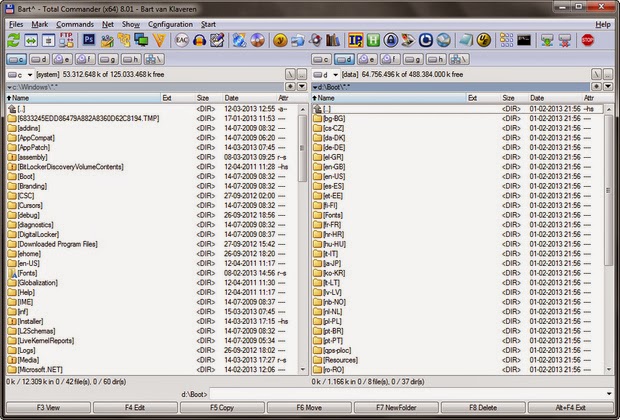Open the notepad text editor icon
This screenshot has height=420, width=620.
pyautogui.click(x=466, y=40)
